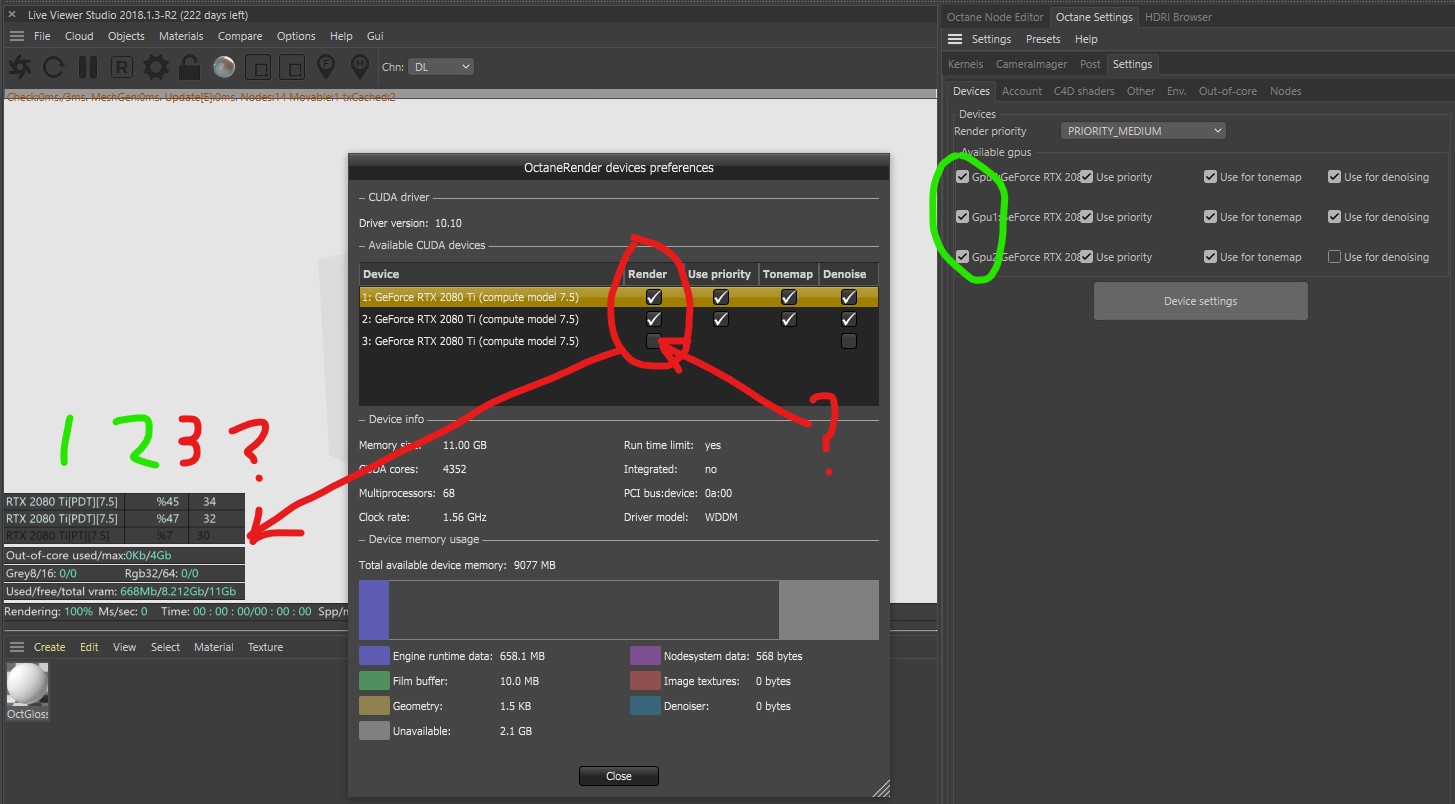1455x804 pixels.
Task: Open the Presets menu in Octane Settings
Action: (1043, 39)
